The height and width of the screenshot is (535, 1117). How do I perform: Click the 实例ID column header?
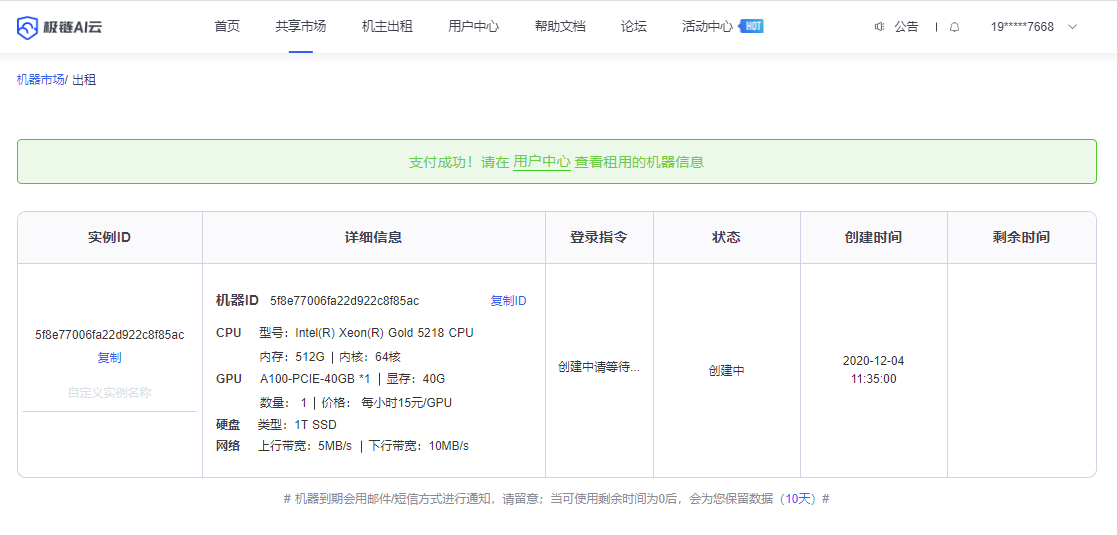click(x=110, y=237)
